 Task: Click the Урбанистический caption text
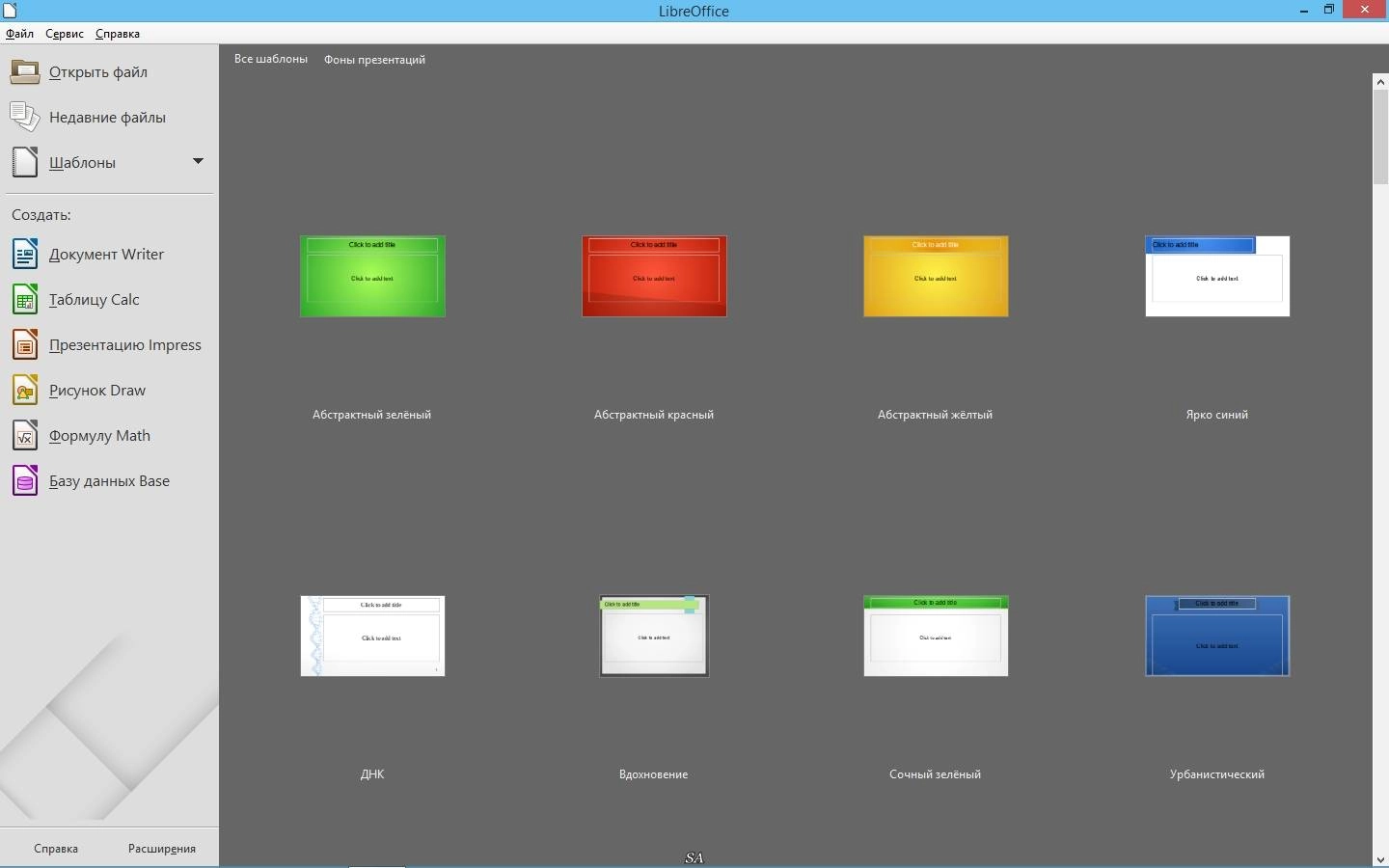1217,774
